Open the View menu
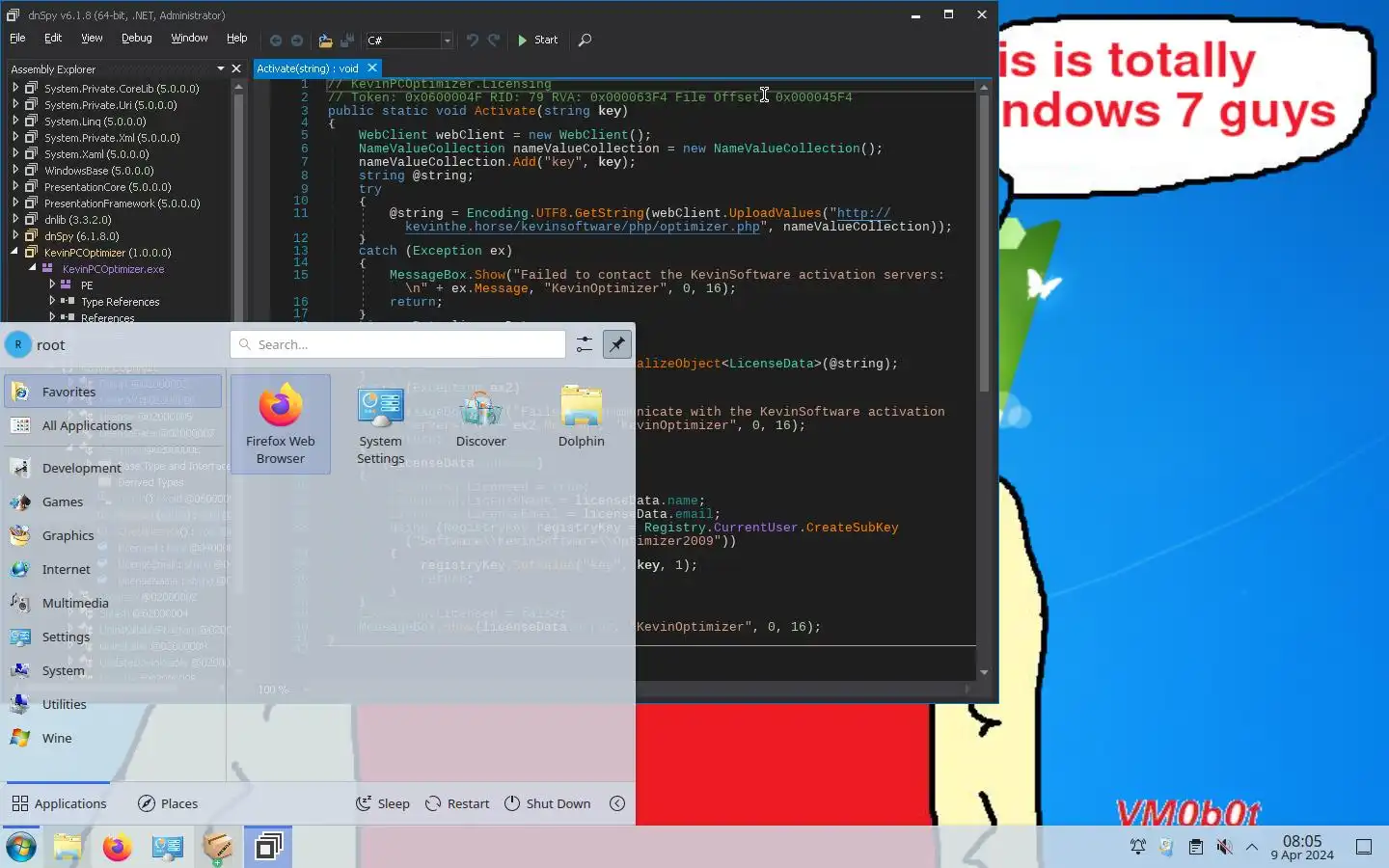This screenshot has width=1389, height=868. point(92,38)
